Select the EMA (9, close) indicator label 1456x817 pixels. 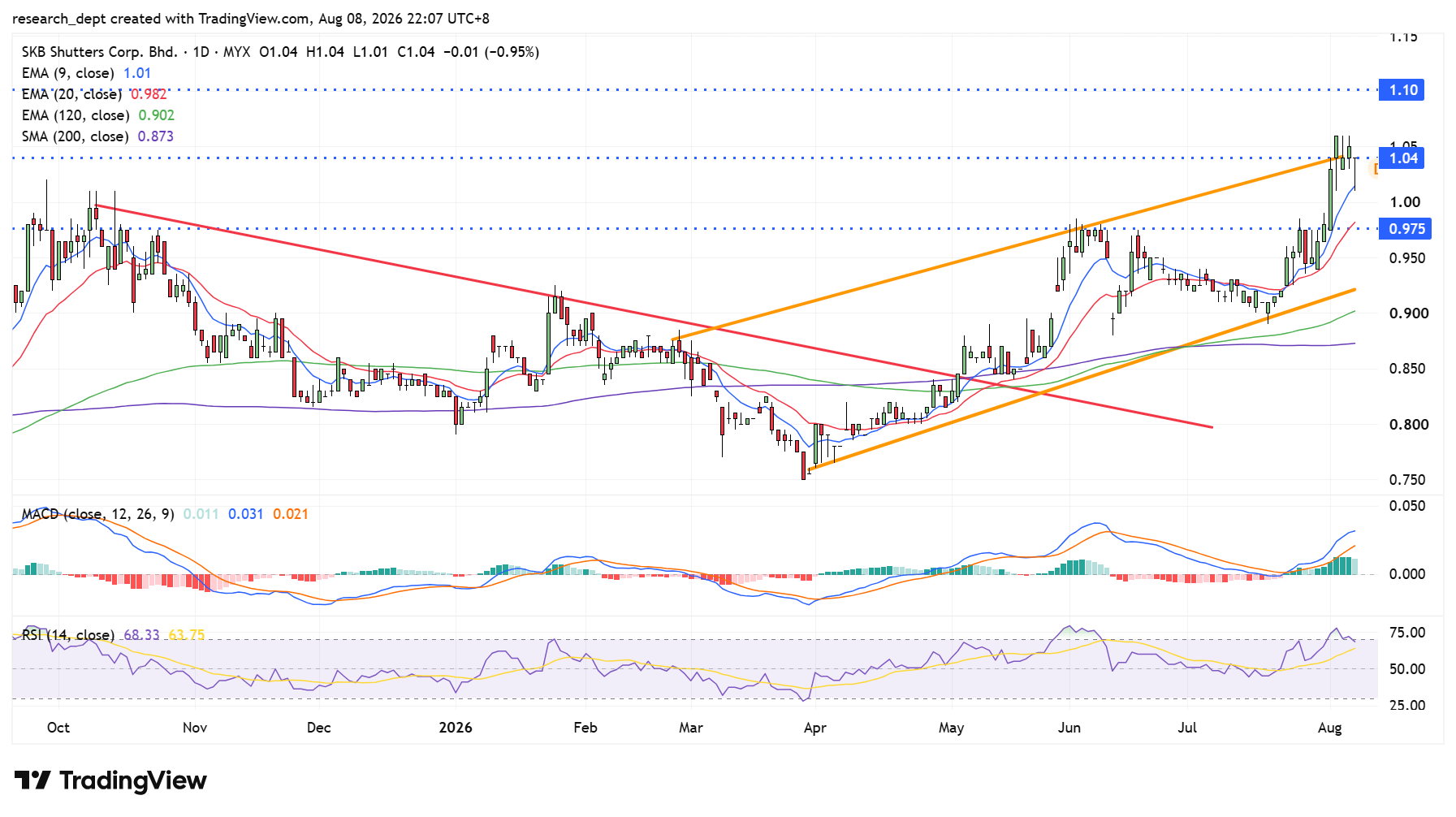(x=68, y=73)
